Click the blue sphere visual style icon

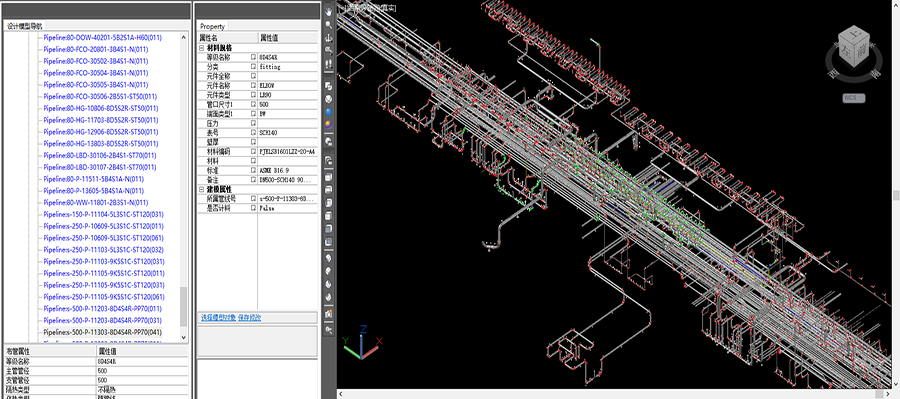(329, 111)
